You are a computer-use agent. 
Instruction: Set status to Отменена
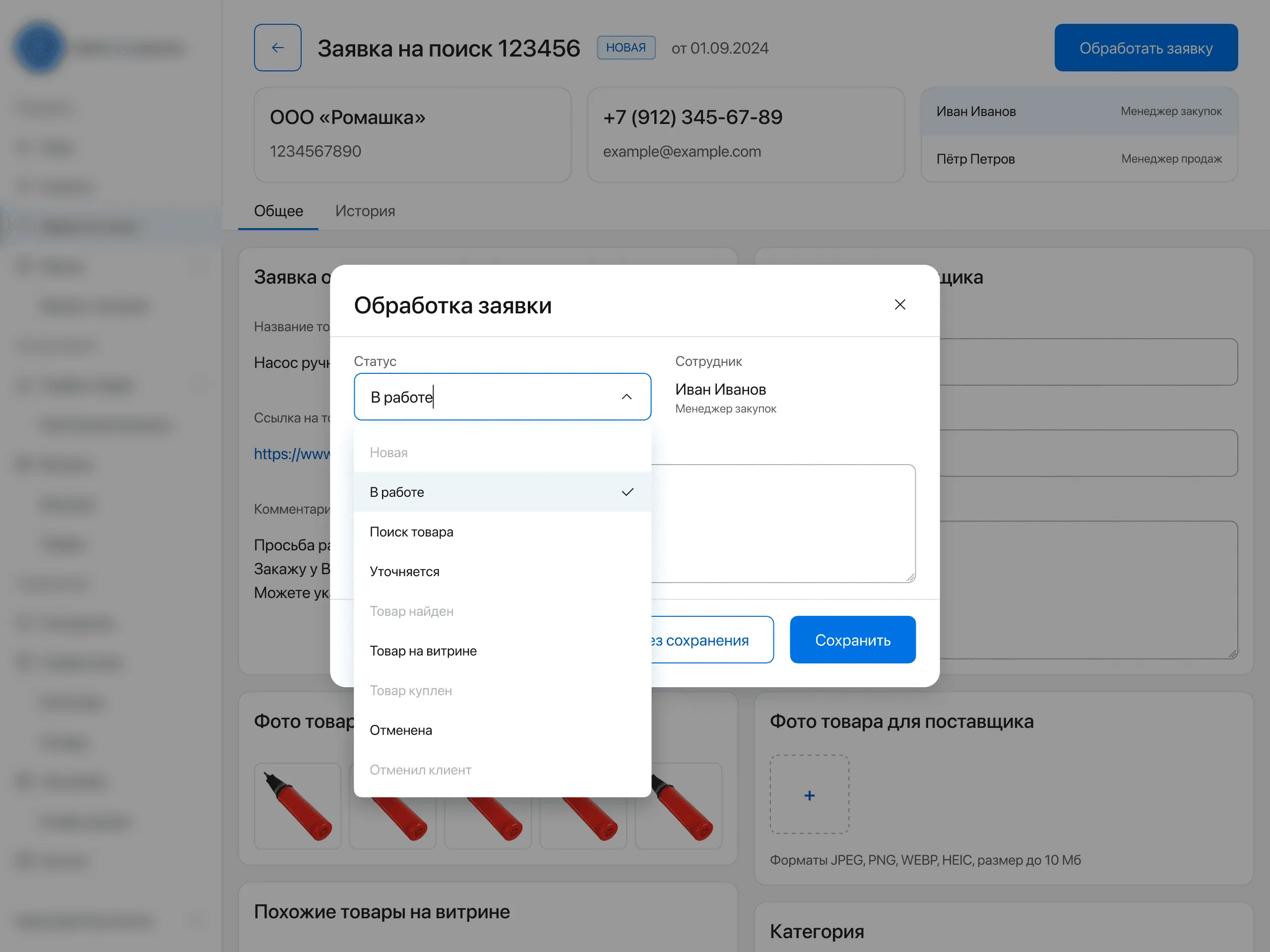[503, 730]
